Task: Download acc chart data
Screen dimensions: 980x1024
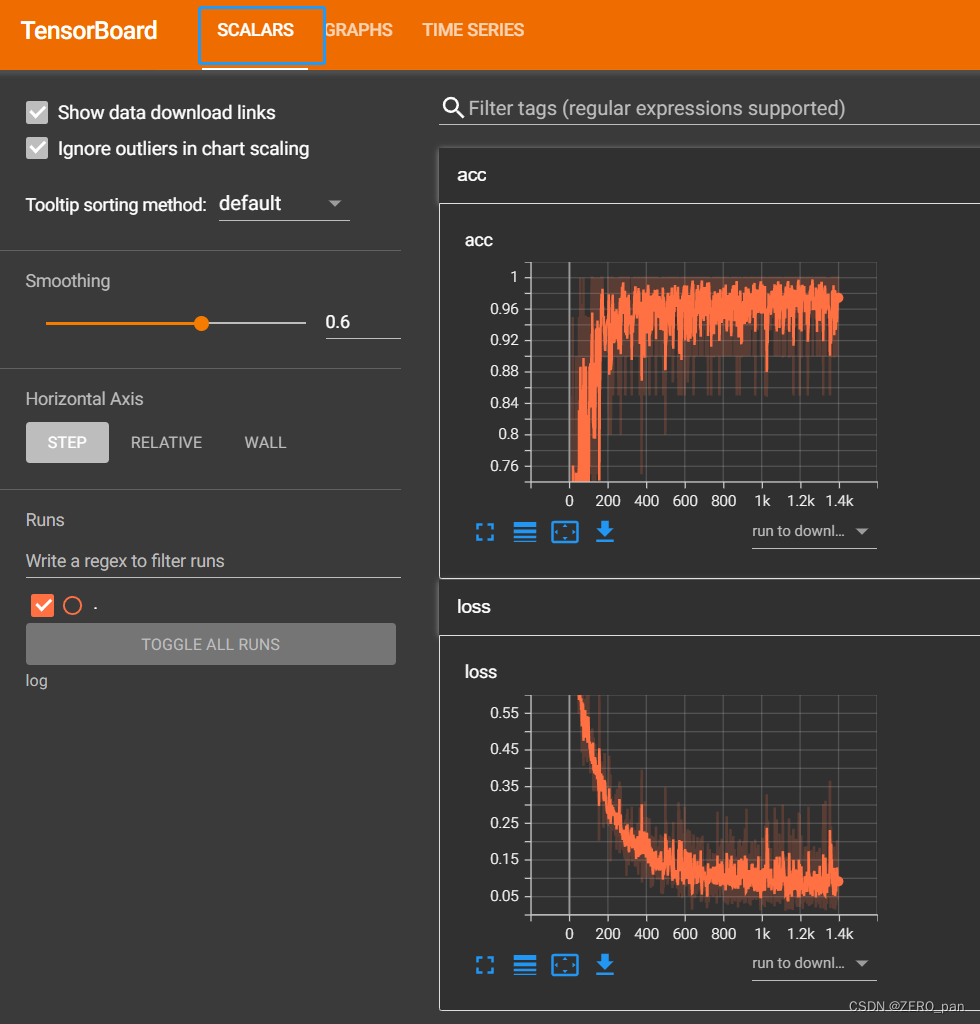Action: pos(605,532)
